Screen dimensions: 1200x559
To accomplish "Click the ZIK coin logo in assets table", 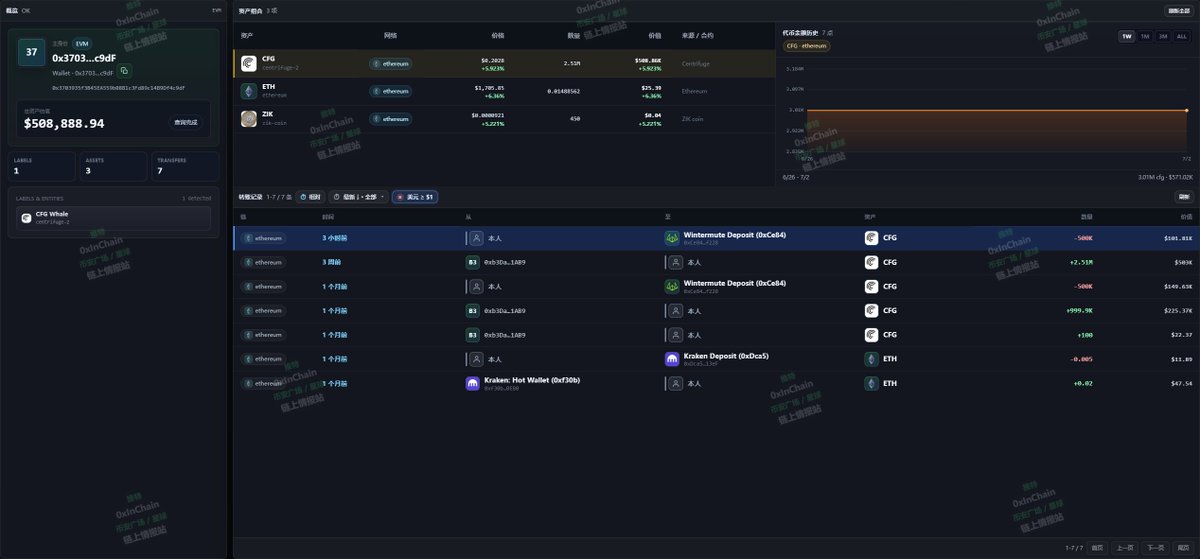I will (x=249, y=119).
